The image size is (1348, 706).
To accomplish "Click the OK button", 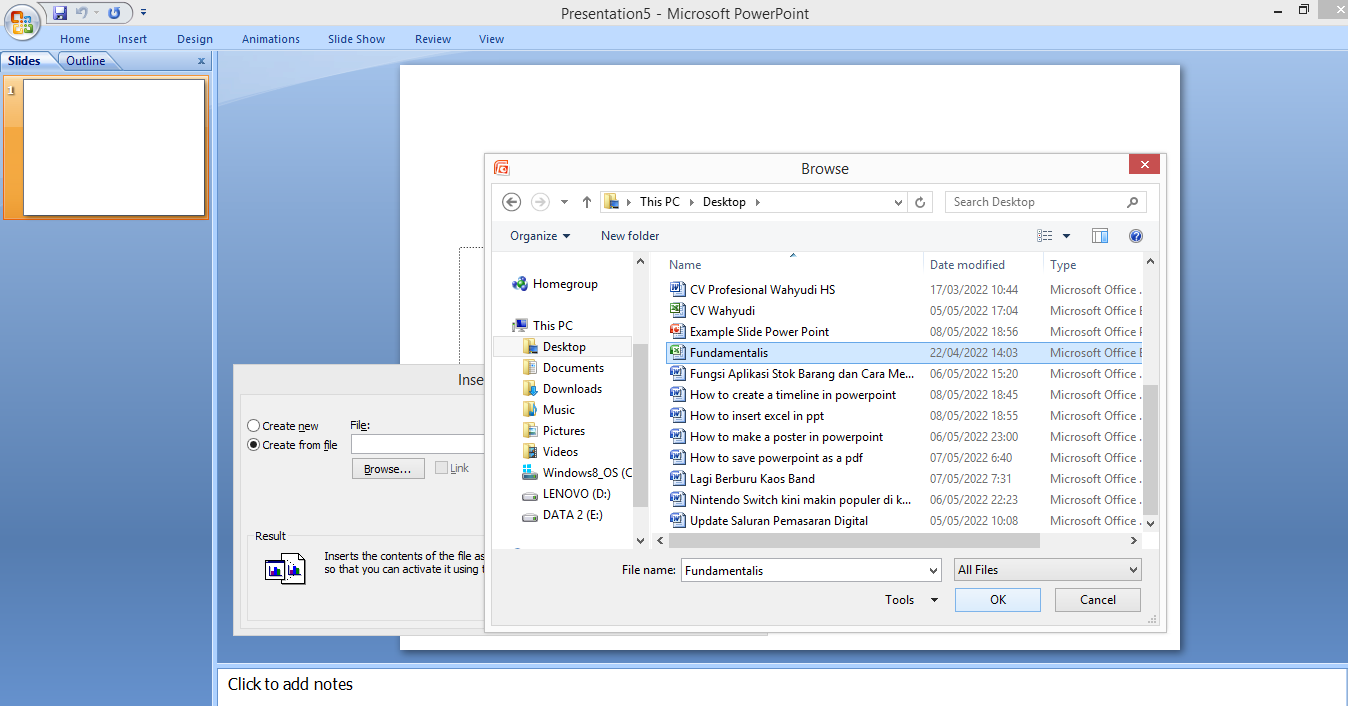I will click(997, 600).
